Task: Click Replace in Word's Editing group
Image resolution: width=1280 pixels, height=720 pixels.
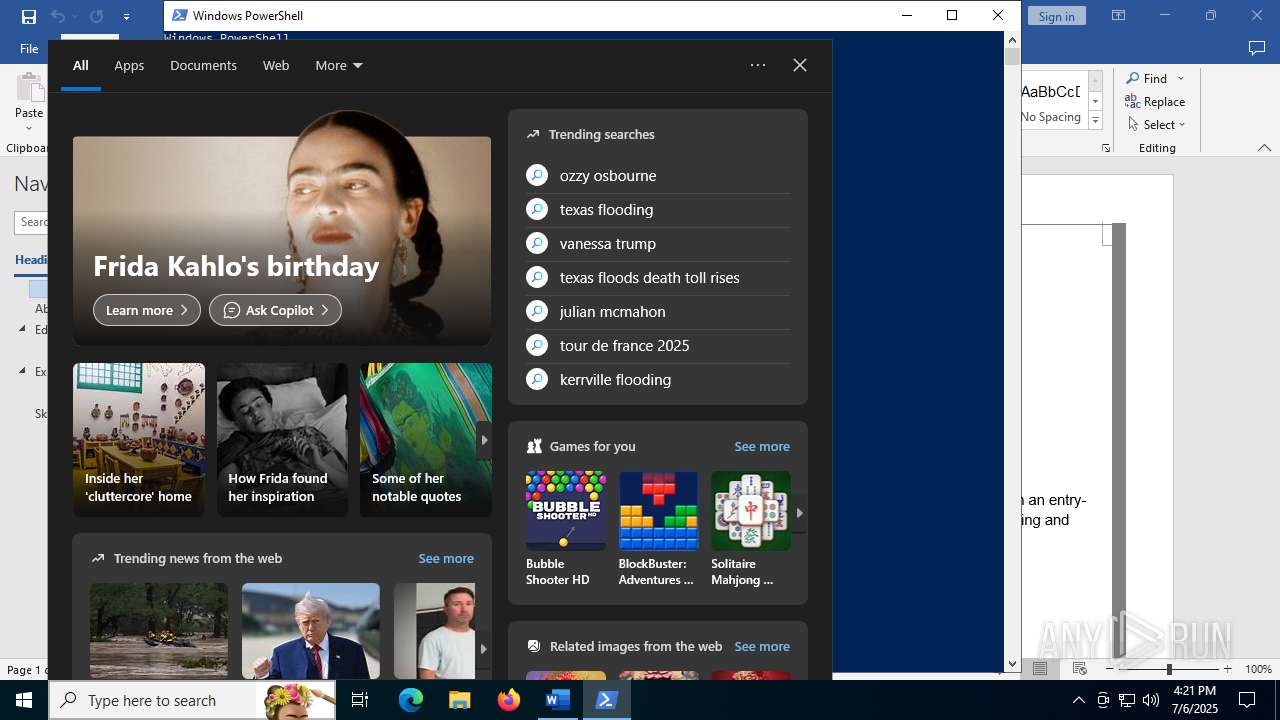Action: coord(1155,101)
